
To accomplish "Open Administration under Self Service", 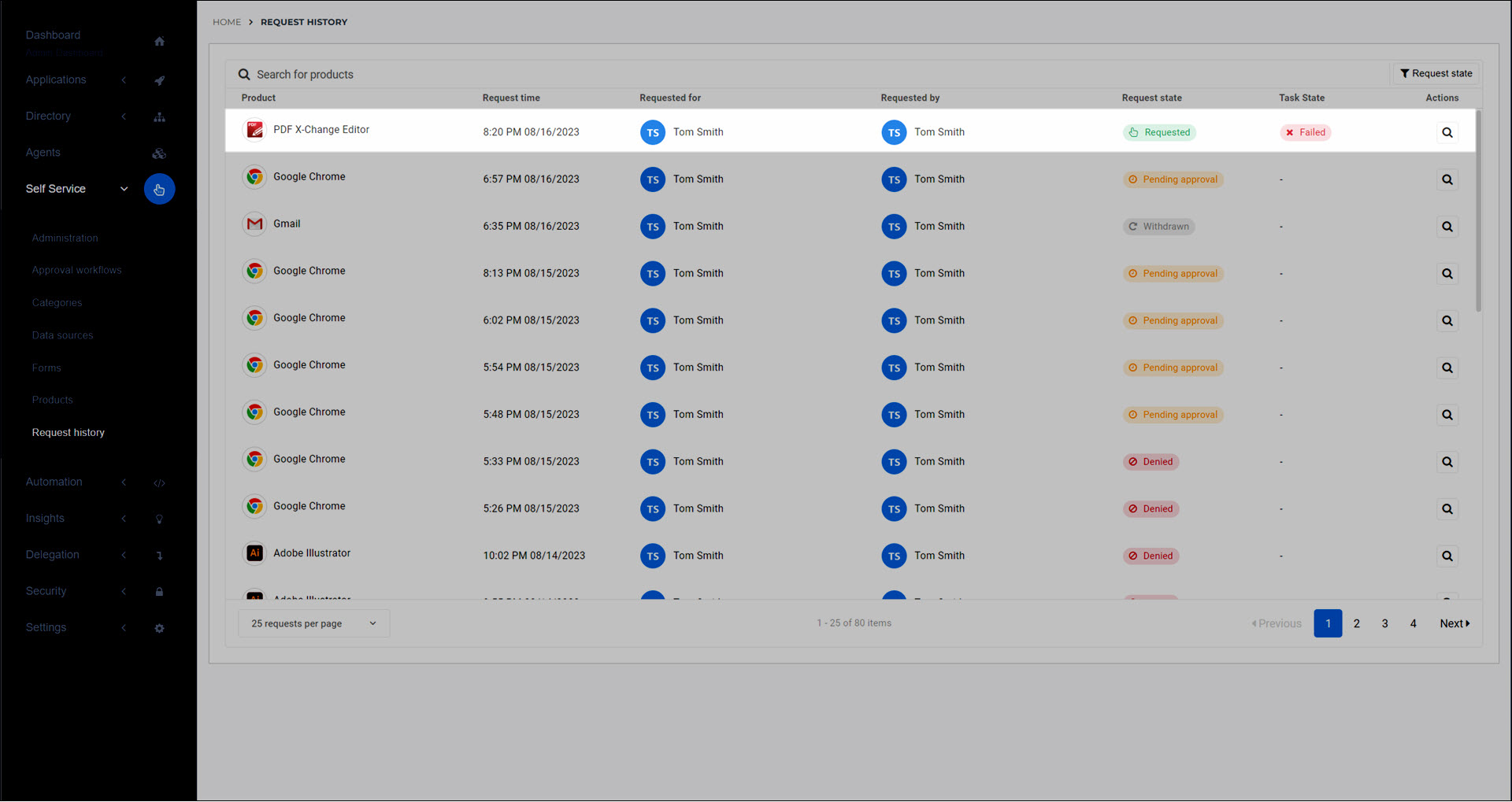I will point(65,238).
